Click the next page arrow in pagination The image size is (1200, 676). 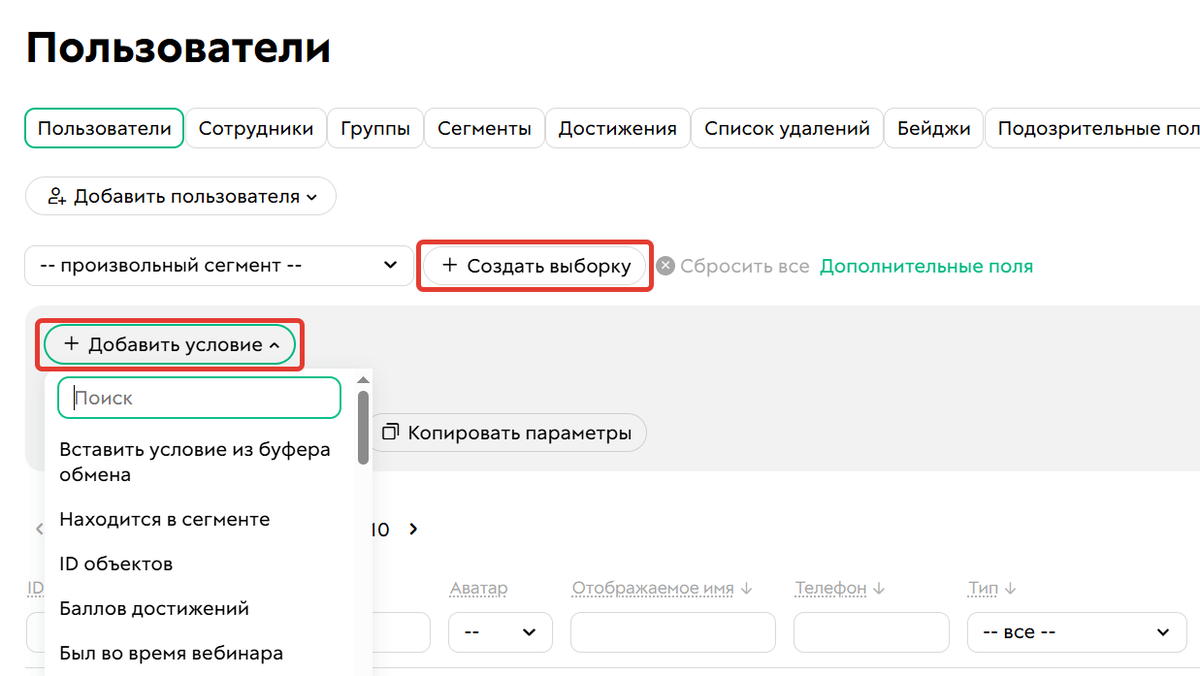click(x=413, y=529)
